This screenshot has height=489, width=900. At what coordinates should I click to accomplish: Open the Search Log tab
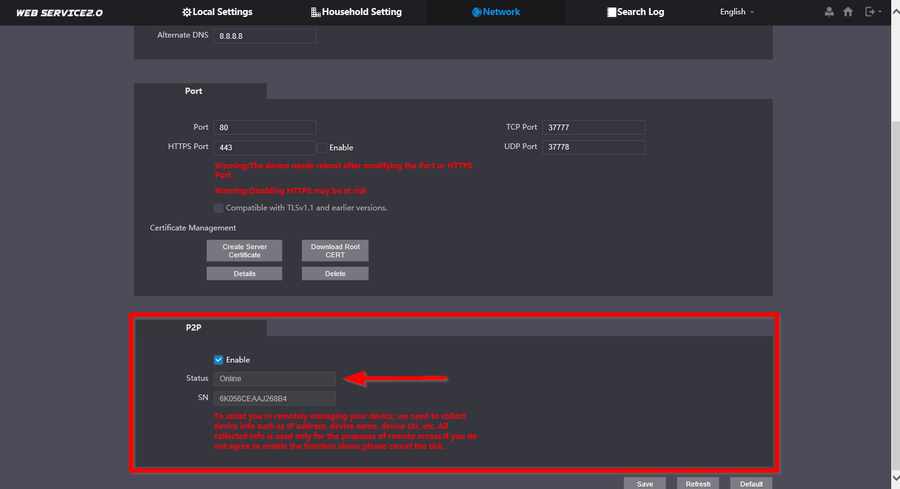pos(635,12)
